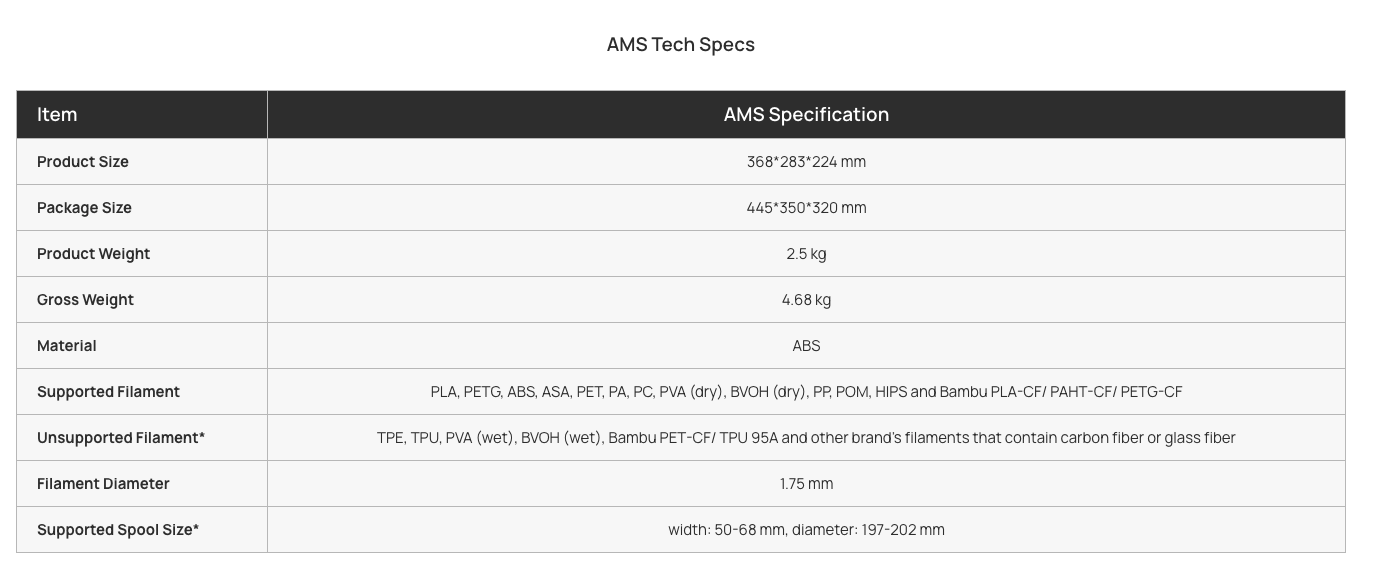Click the supported filament list starting with PLA

pyautogui.click(x=806, y=391)
